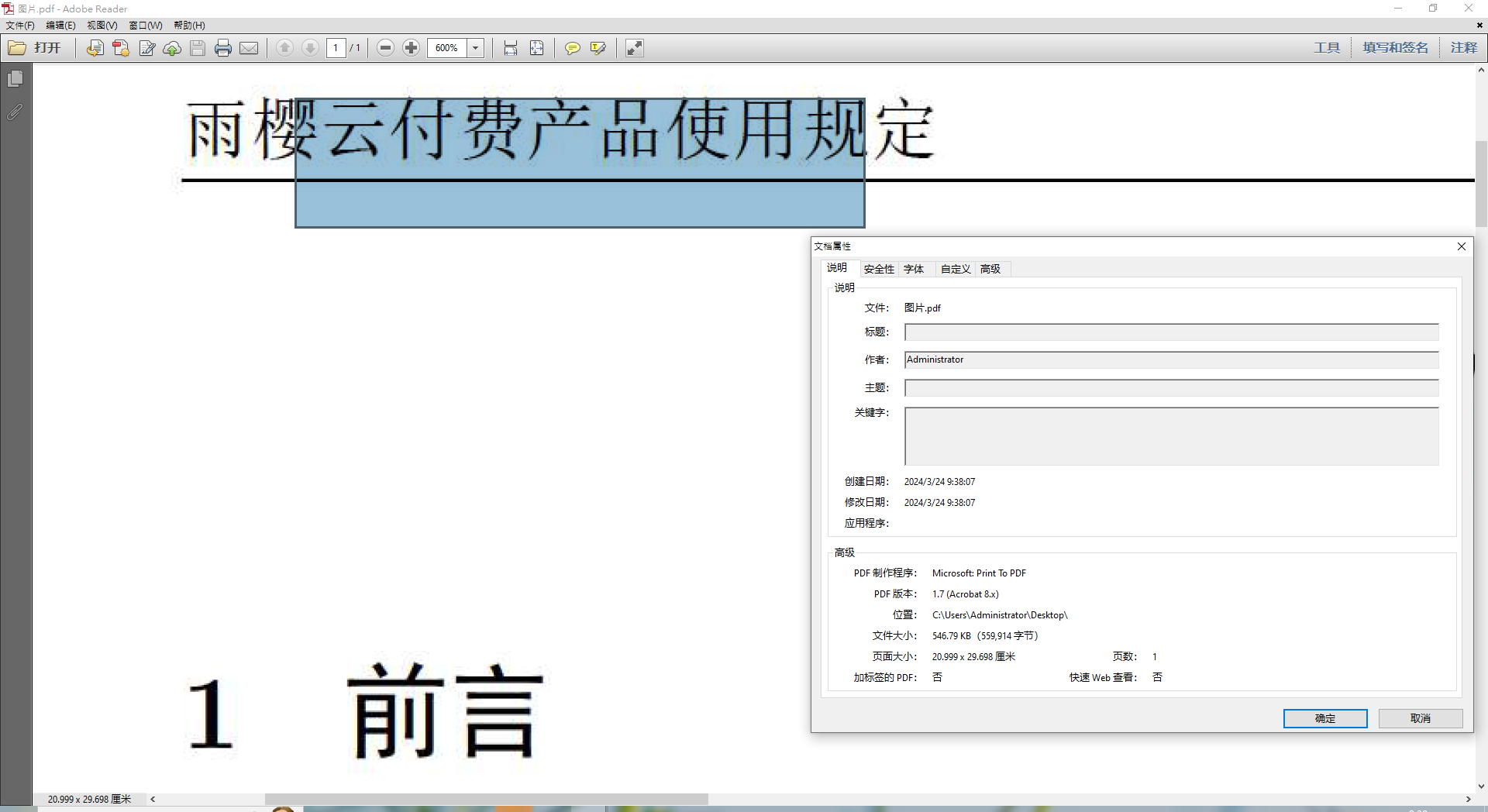This screenshot has width=1488, height=812.
Task: Click the convert file to PDF icon
Action: click(x=95, y=48)
